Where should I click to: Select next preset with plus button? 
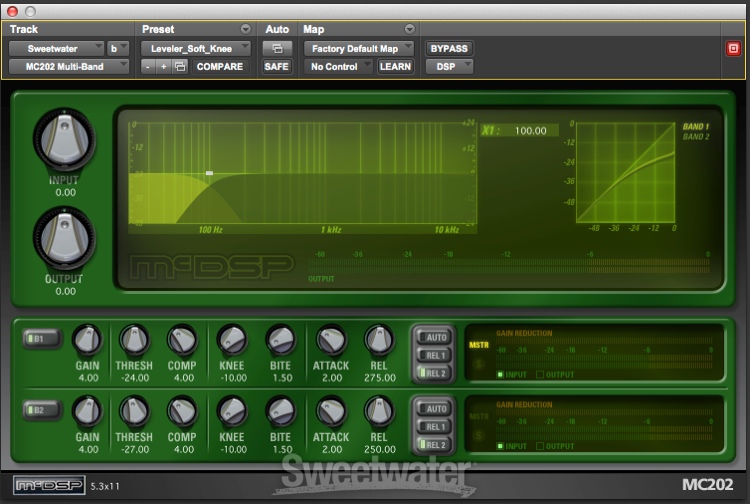coord(164,66)
